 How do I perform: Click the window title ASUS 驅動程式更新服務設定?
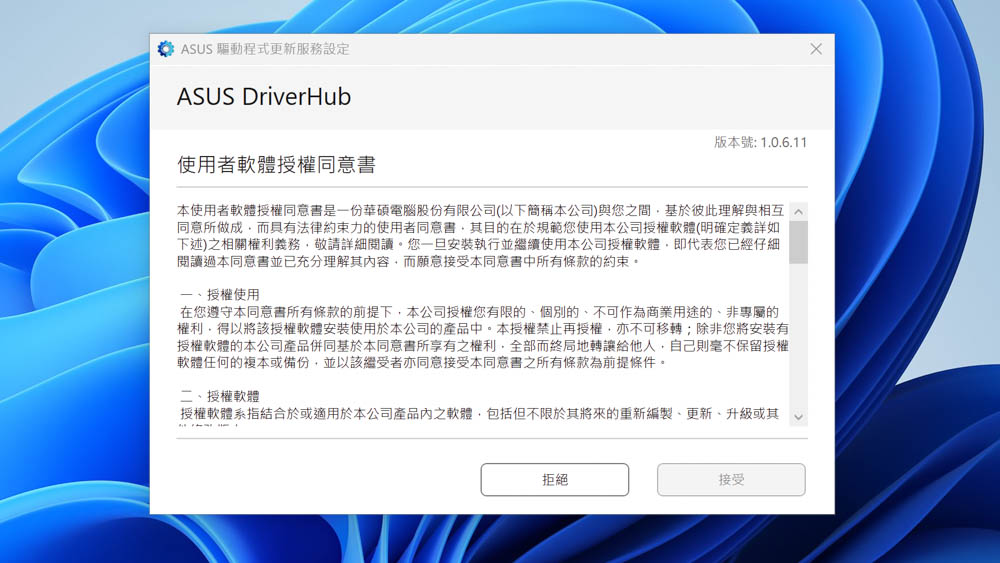pos(265,49)
